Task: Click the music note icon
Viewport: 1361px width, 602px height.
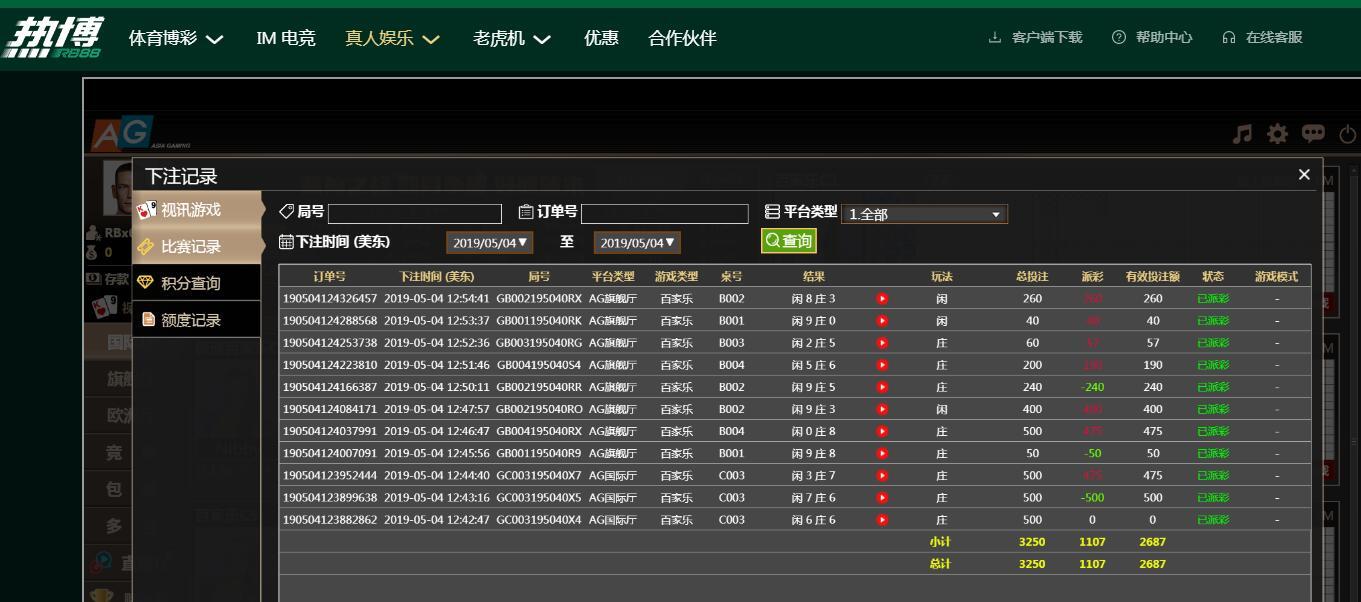Action: tap(1242, 134)
